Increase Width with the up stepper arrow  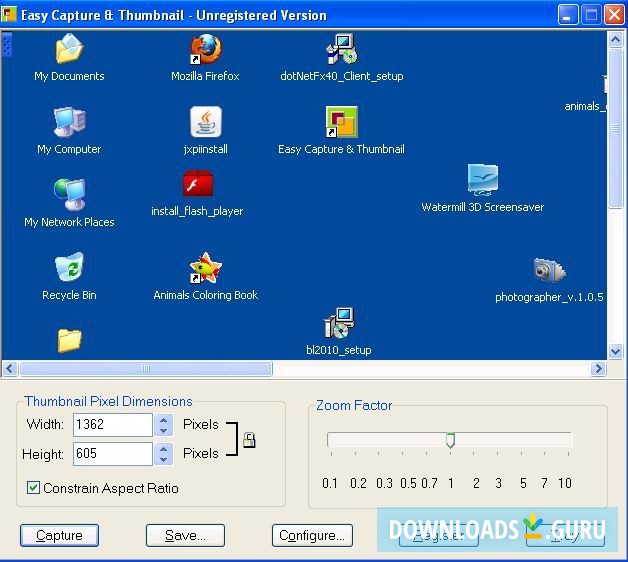(x=163, y=421)
